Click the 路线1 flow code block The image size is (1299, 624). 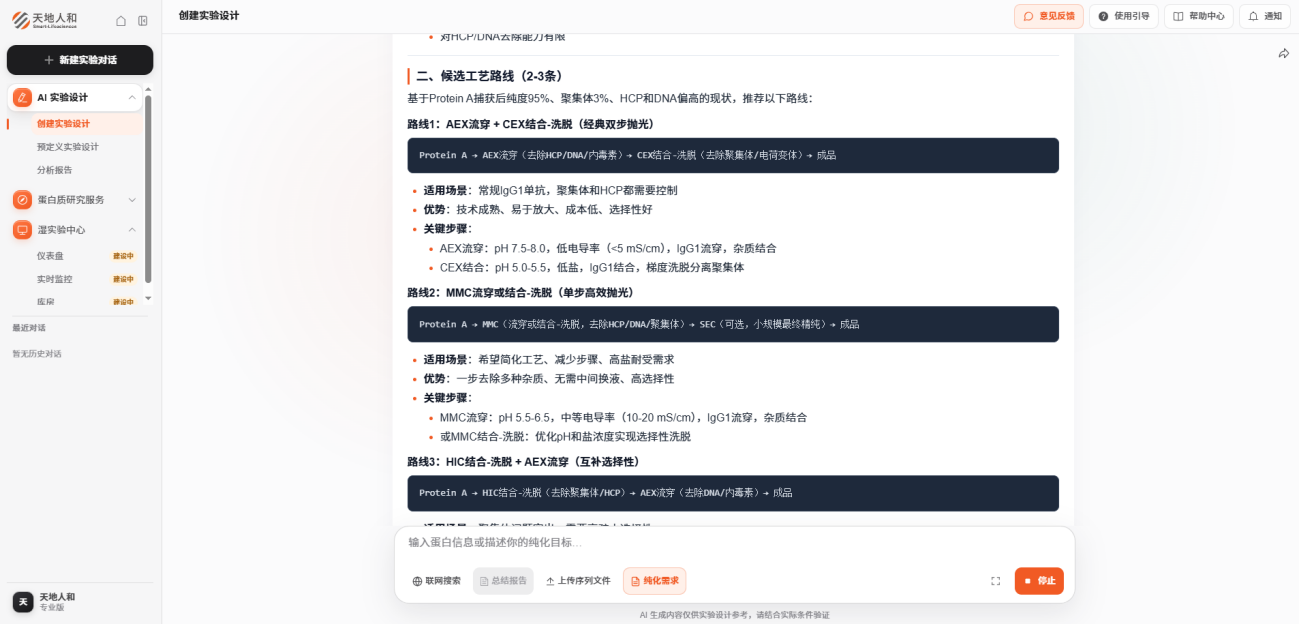click(x=733, y=155)
